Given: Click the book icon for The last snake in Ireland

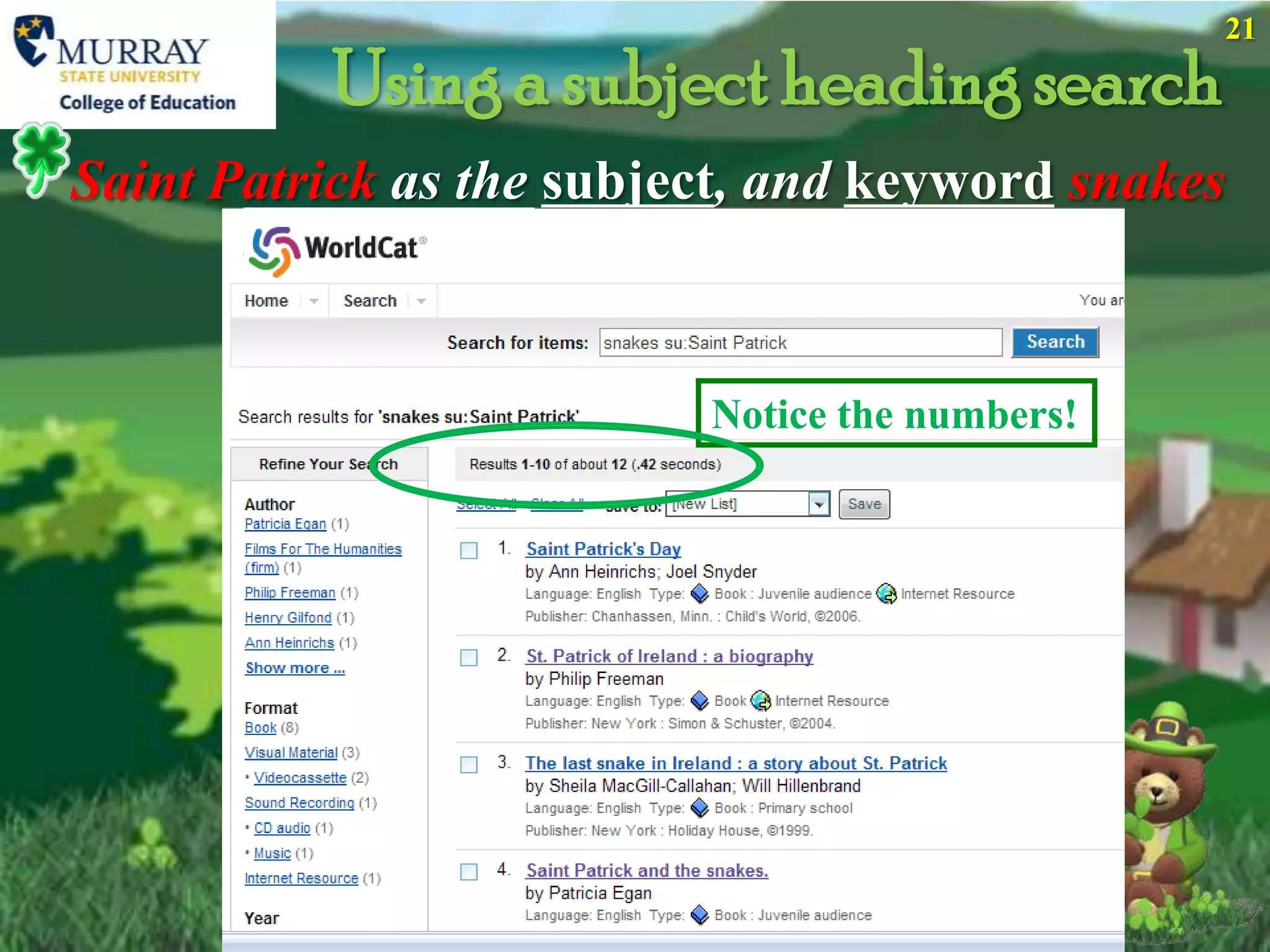Looking at the screenshot, I should (x=699, y=808).
